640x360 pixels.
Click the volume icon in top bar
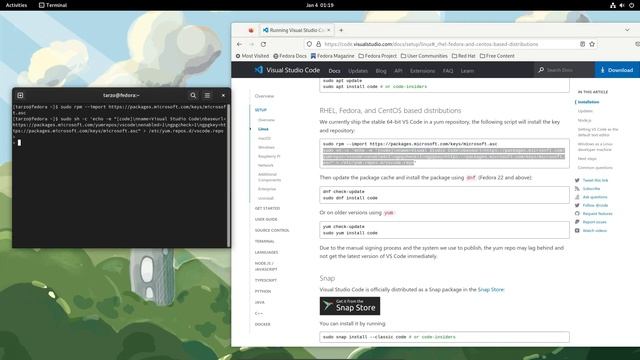622,5
